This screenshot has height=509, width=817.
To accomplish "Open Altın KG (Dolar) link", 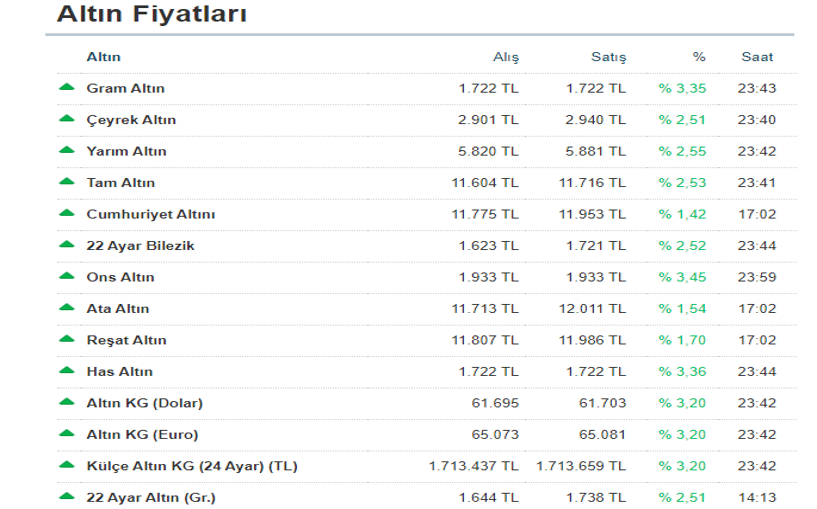I will click(x=144, y=403).
